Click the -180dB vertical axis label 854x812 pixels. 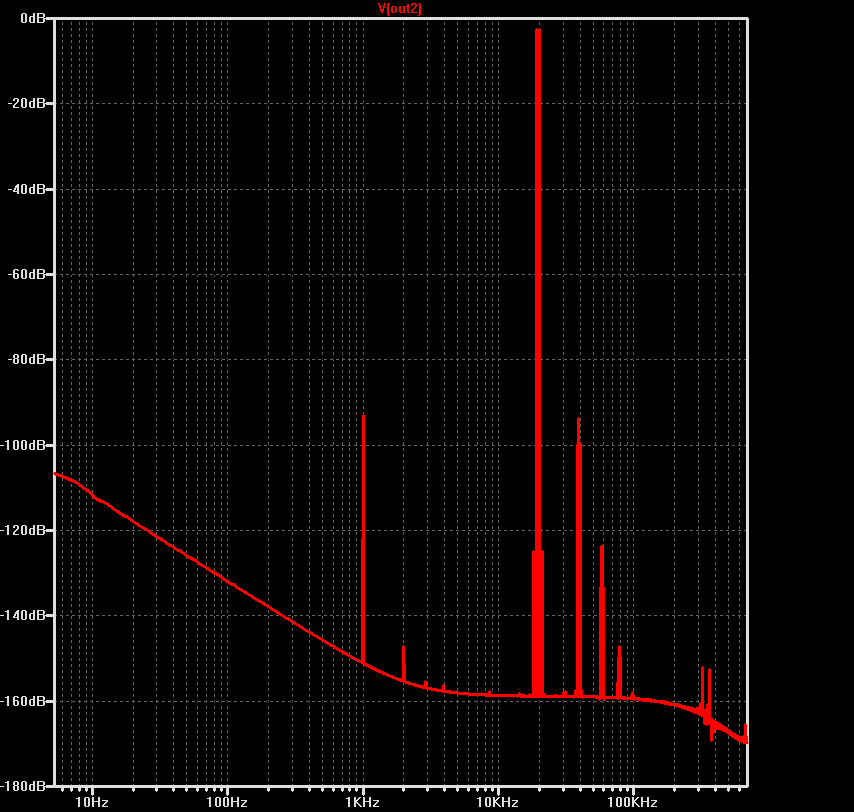(23, 786)
